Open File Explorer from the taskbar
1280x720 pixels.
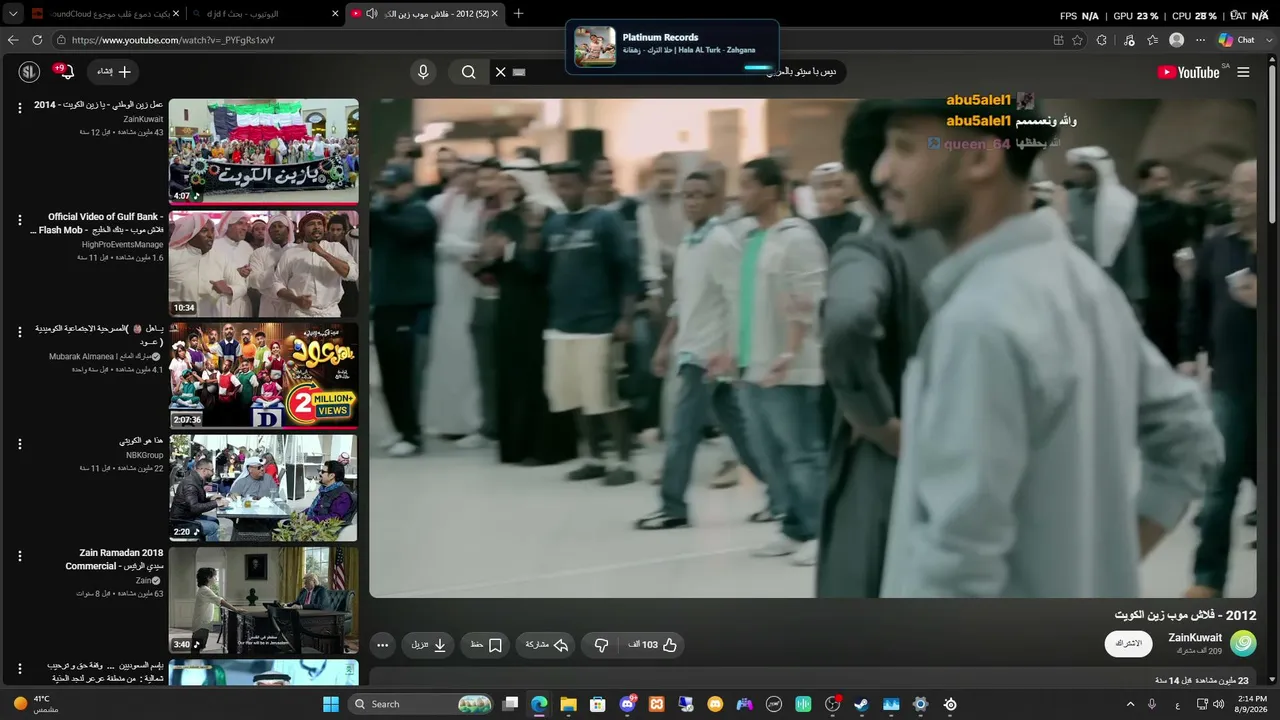pyautogui.click(x=569, y=704)
